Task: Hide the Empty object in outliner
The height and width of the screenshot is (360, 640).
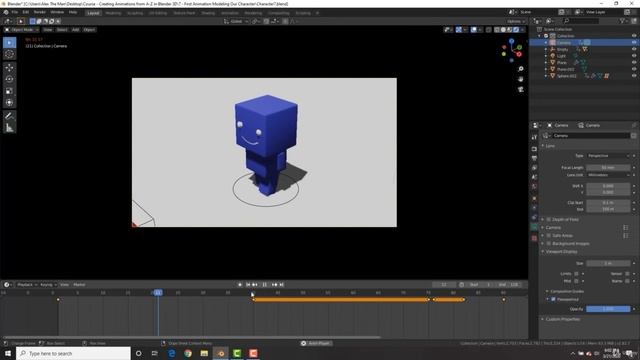Action: [634, 49]
